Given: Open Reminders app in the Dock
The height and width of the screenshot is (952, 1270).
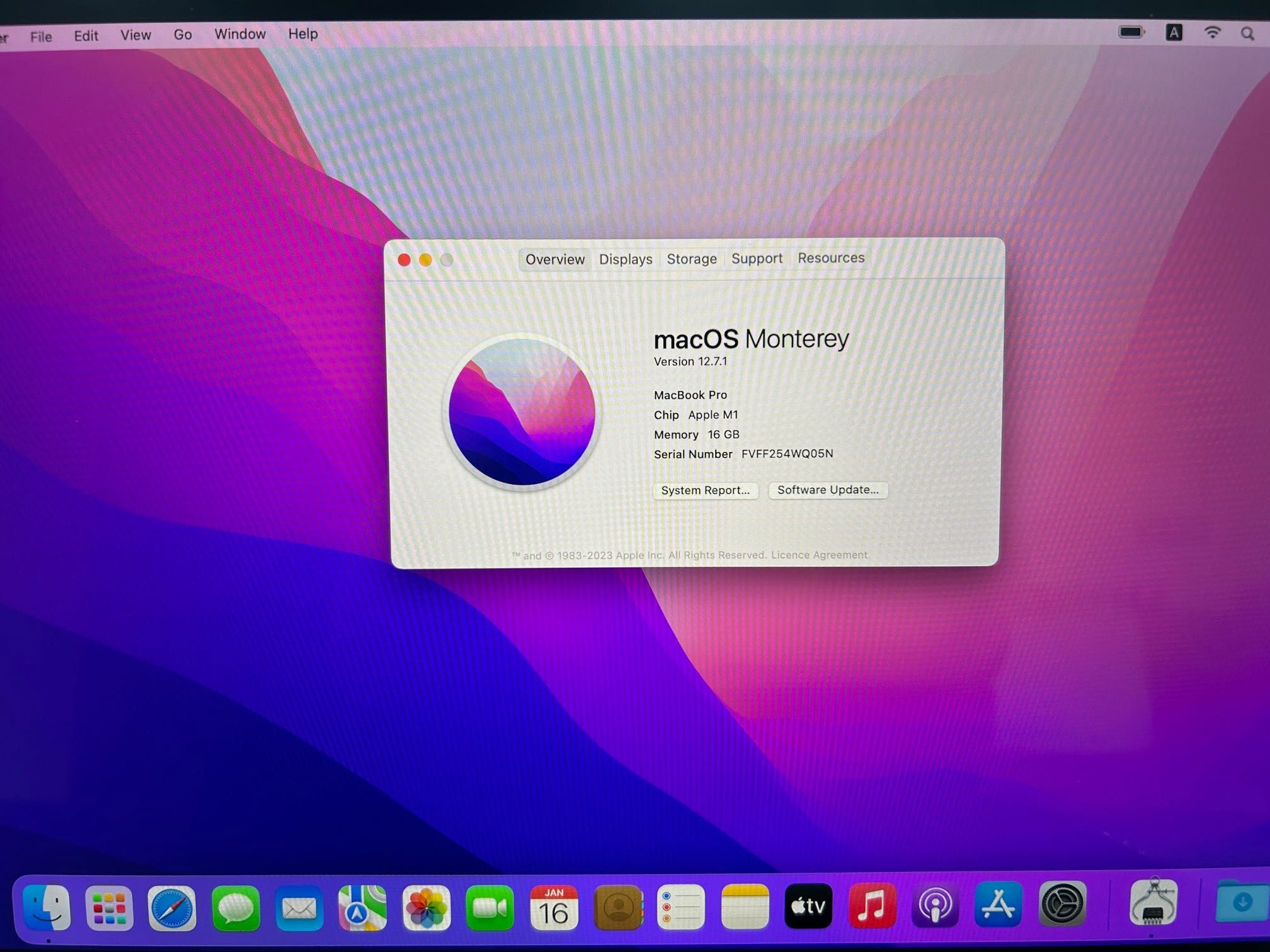Looking at the screenshot, I should (x=680, y=907).
